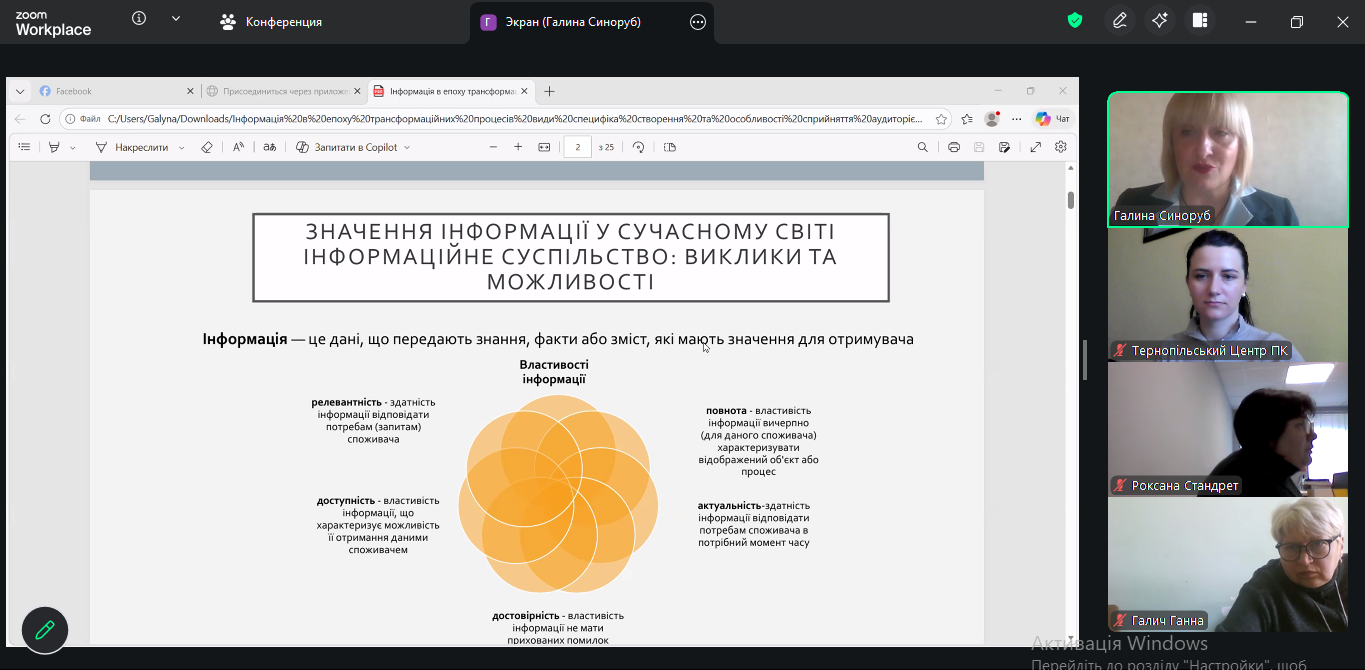Open the AI Companion sparkle icon

pyautogui.click(x=1160, y=21)
